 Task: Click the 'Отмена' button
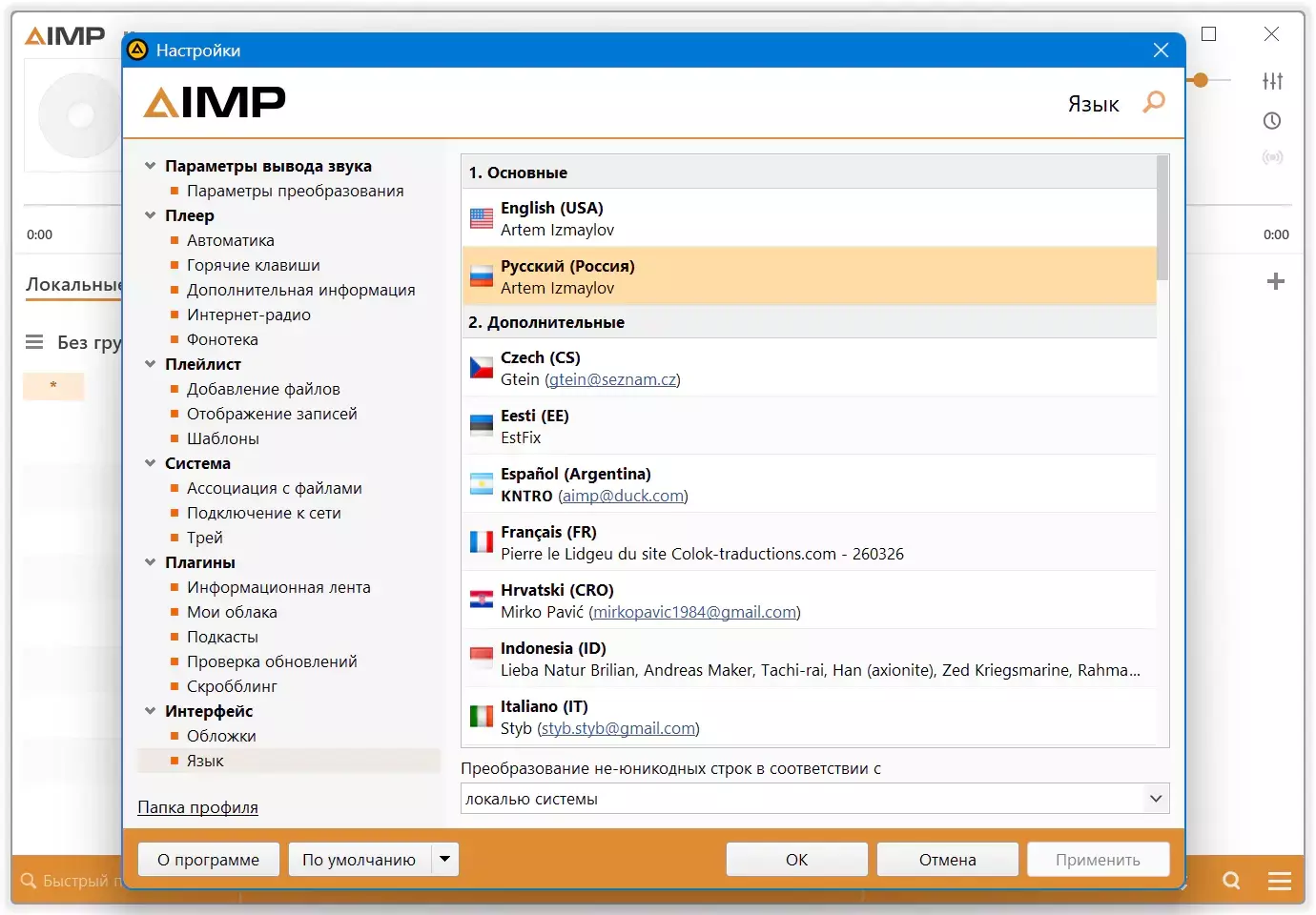point(948,859)
